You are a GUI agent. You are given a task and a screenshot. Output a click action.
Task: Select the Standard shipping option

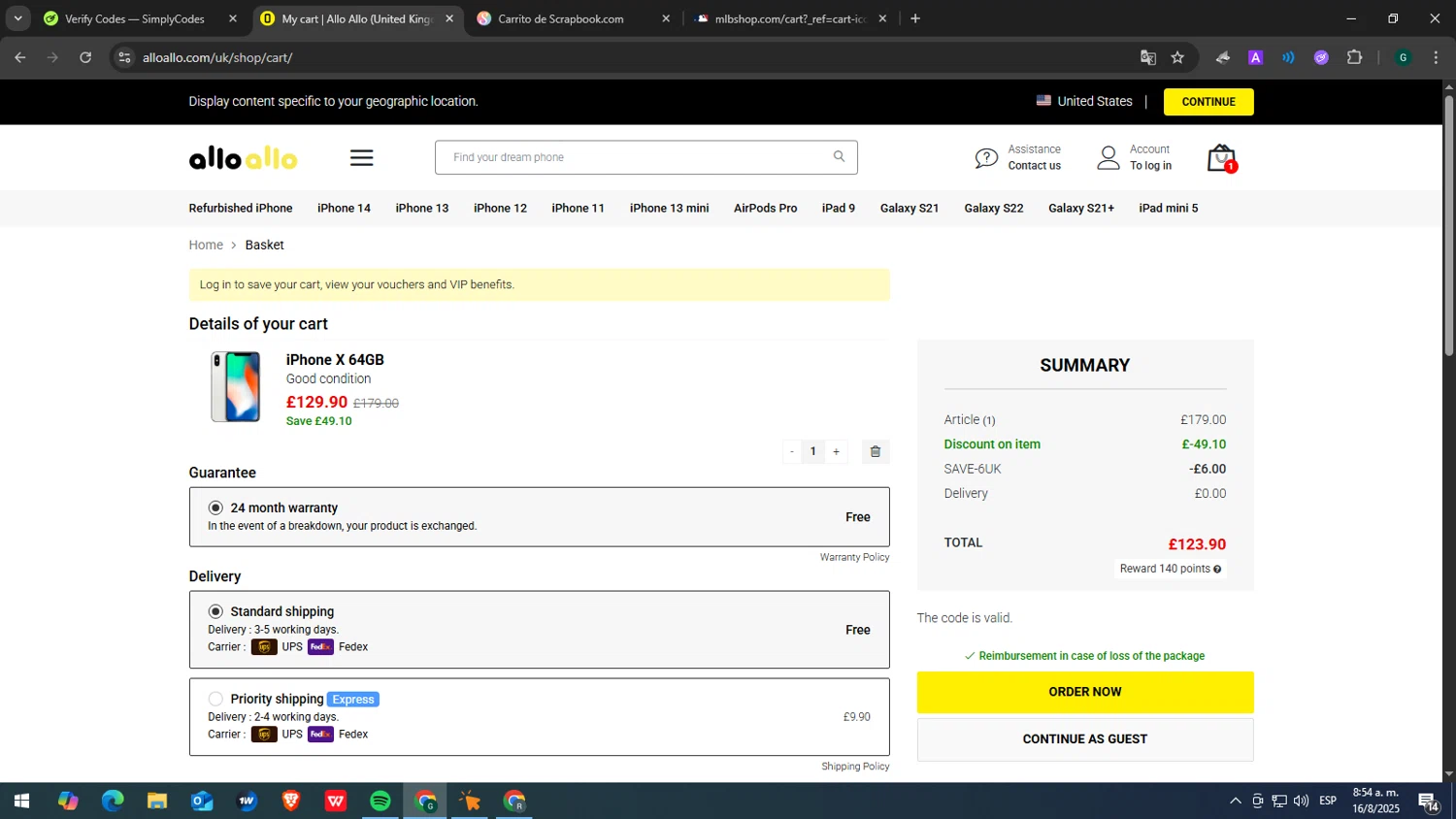click(215, 611)
